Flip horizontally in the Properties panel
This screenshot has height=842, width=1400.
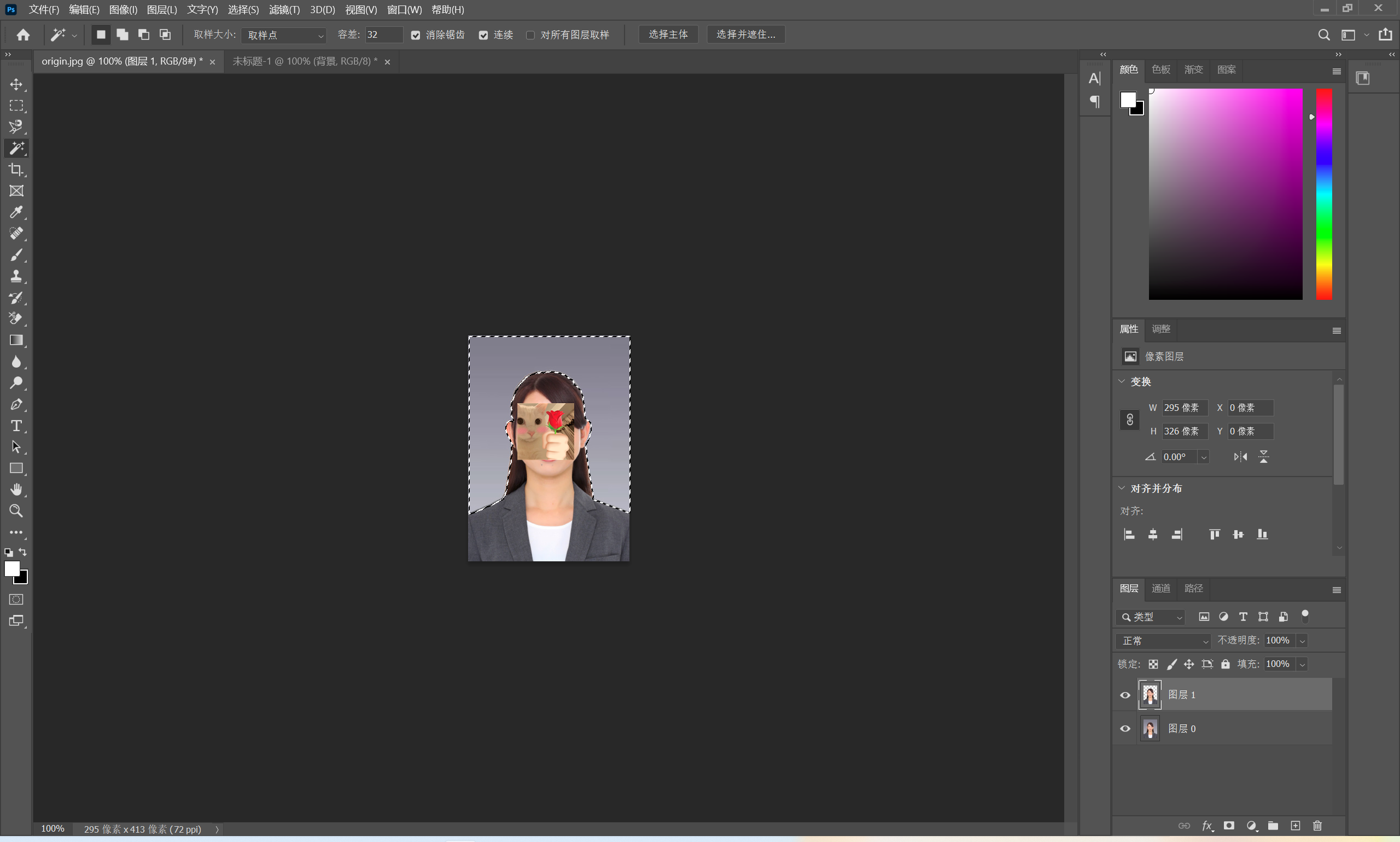[1240, 457]
